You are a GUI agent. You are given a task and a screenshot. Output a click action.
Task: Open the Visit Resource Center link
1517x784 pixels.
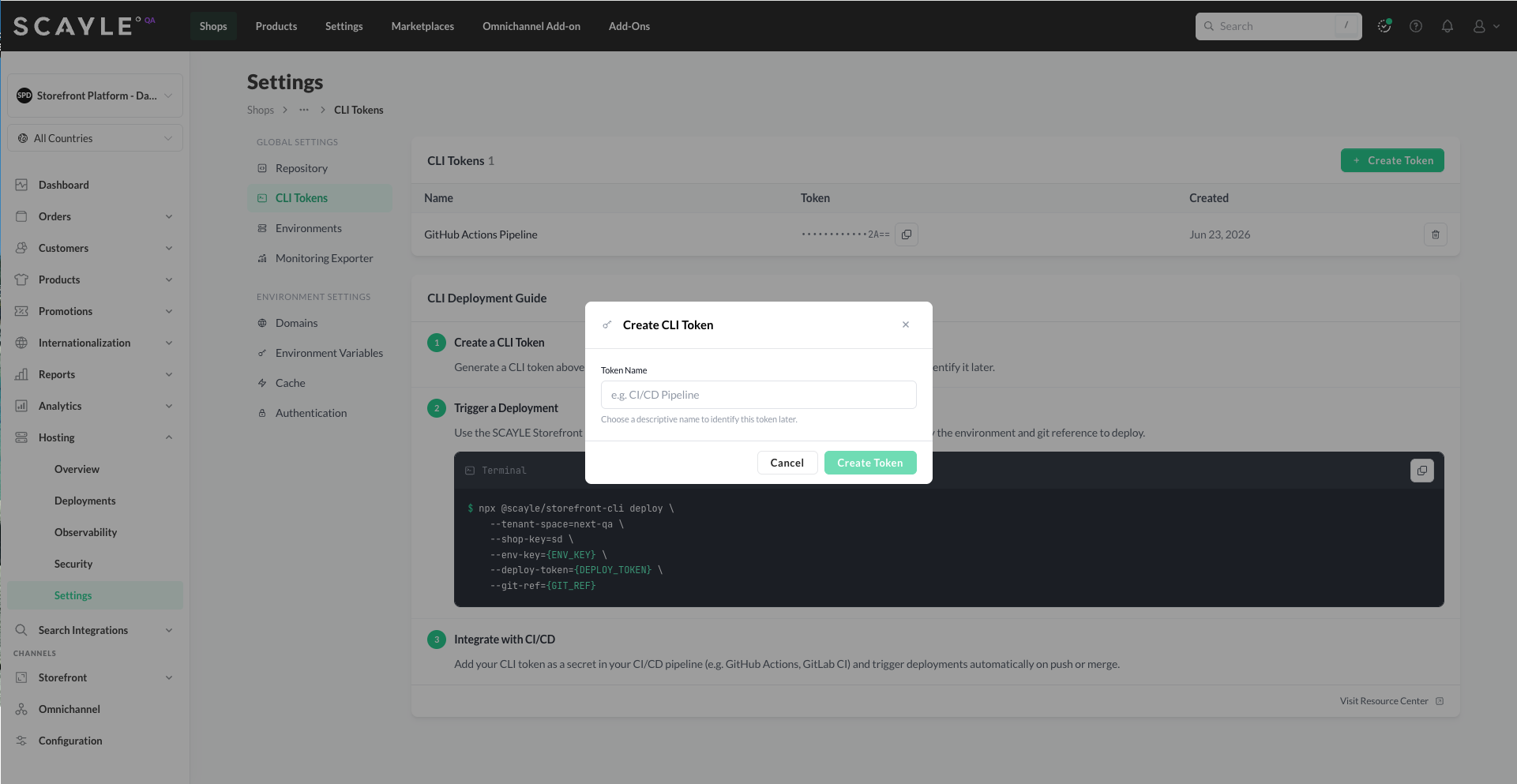pos(1391,701)
